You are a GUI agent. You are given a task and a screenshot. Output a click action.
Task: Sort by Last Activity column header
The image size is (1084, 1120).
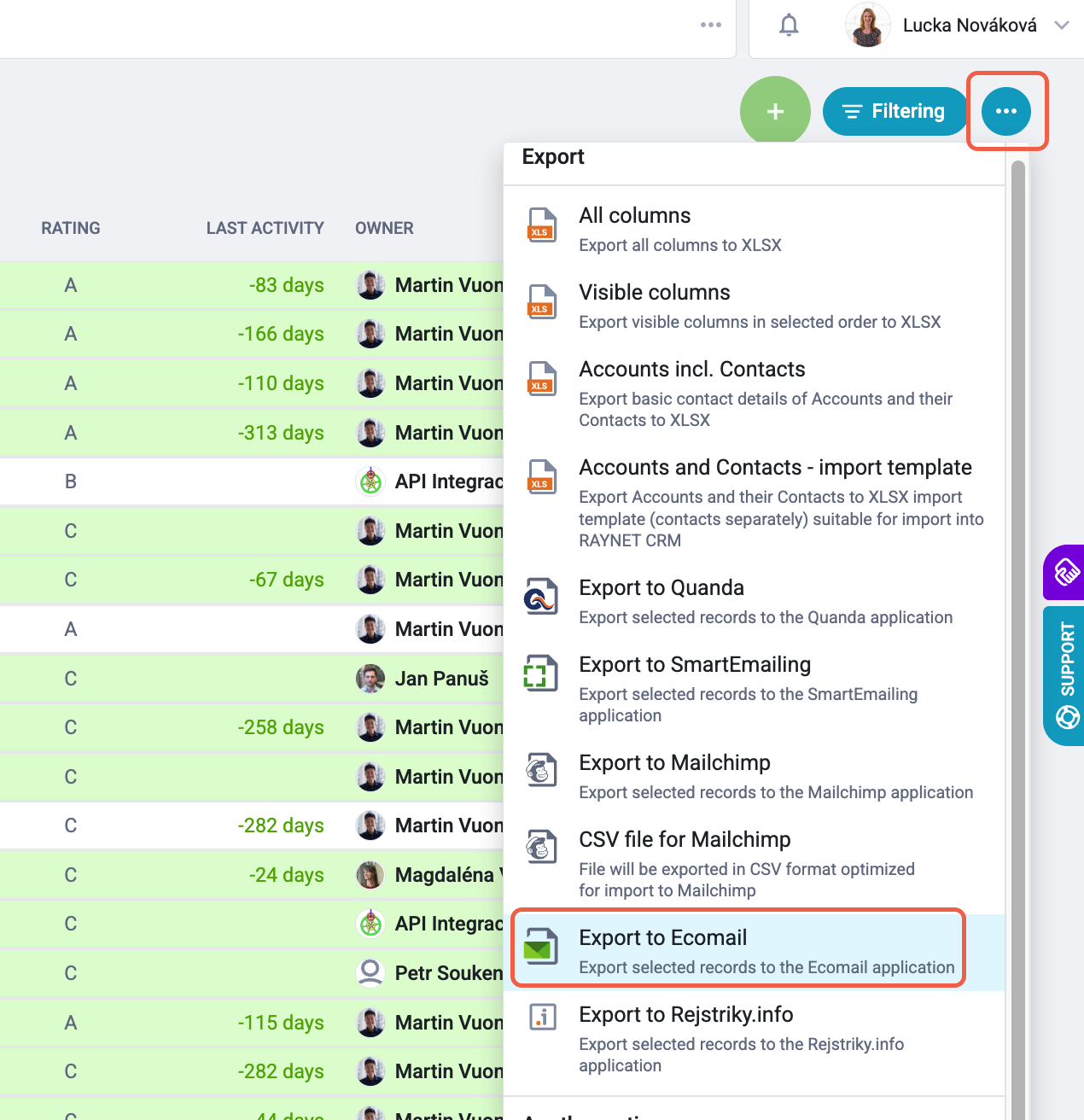[x=265, y=228]
